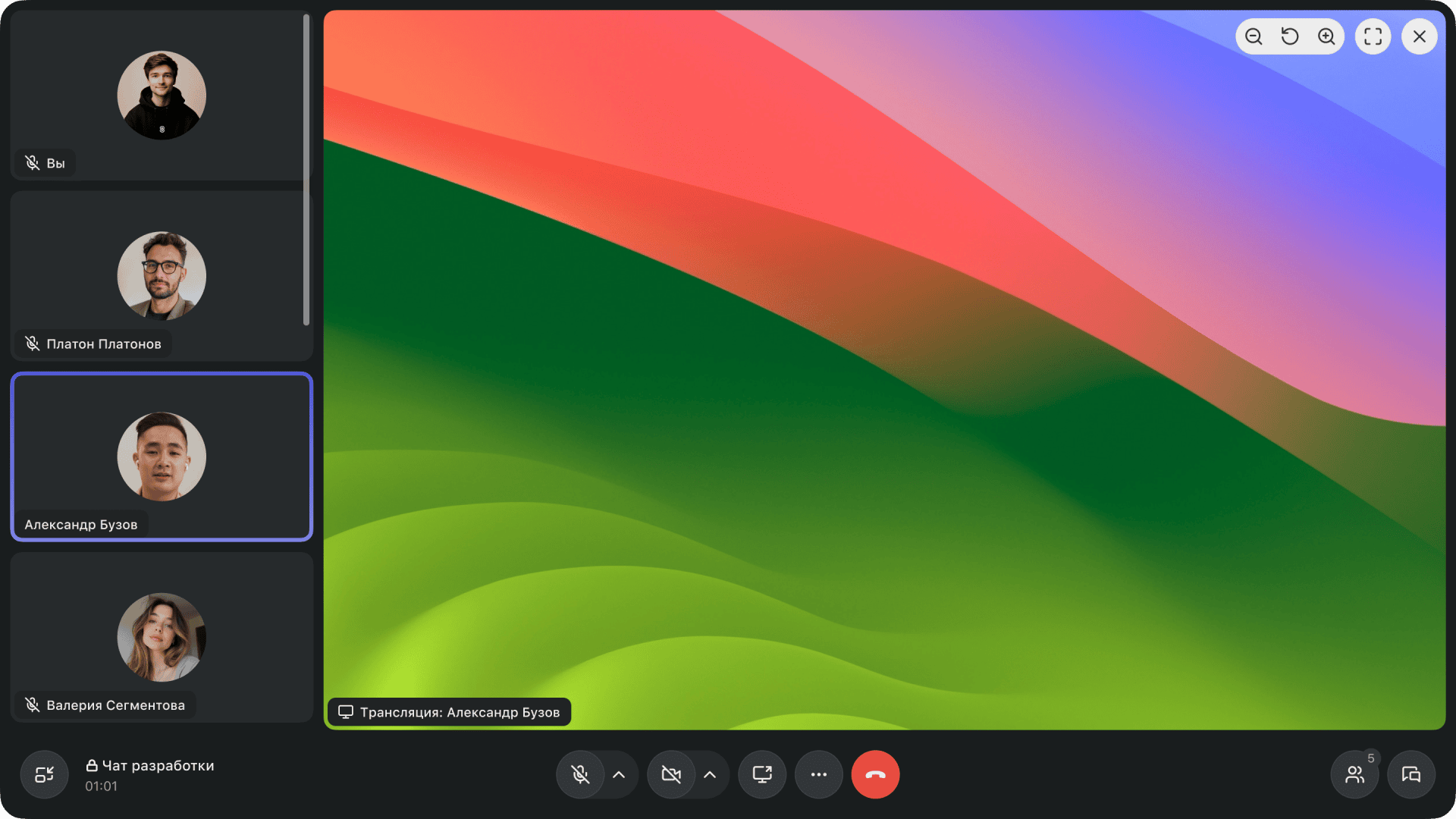The width and height of the screenshot is (1456, 819).
Task: Click the participants list scrollbar
Action: click(x=306, y=171)
